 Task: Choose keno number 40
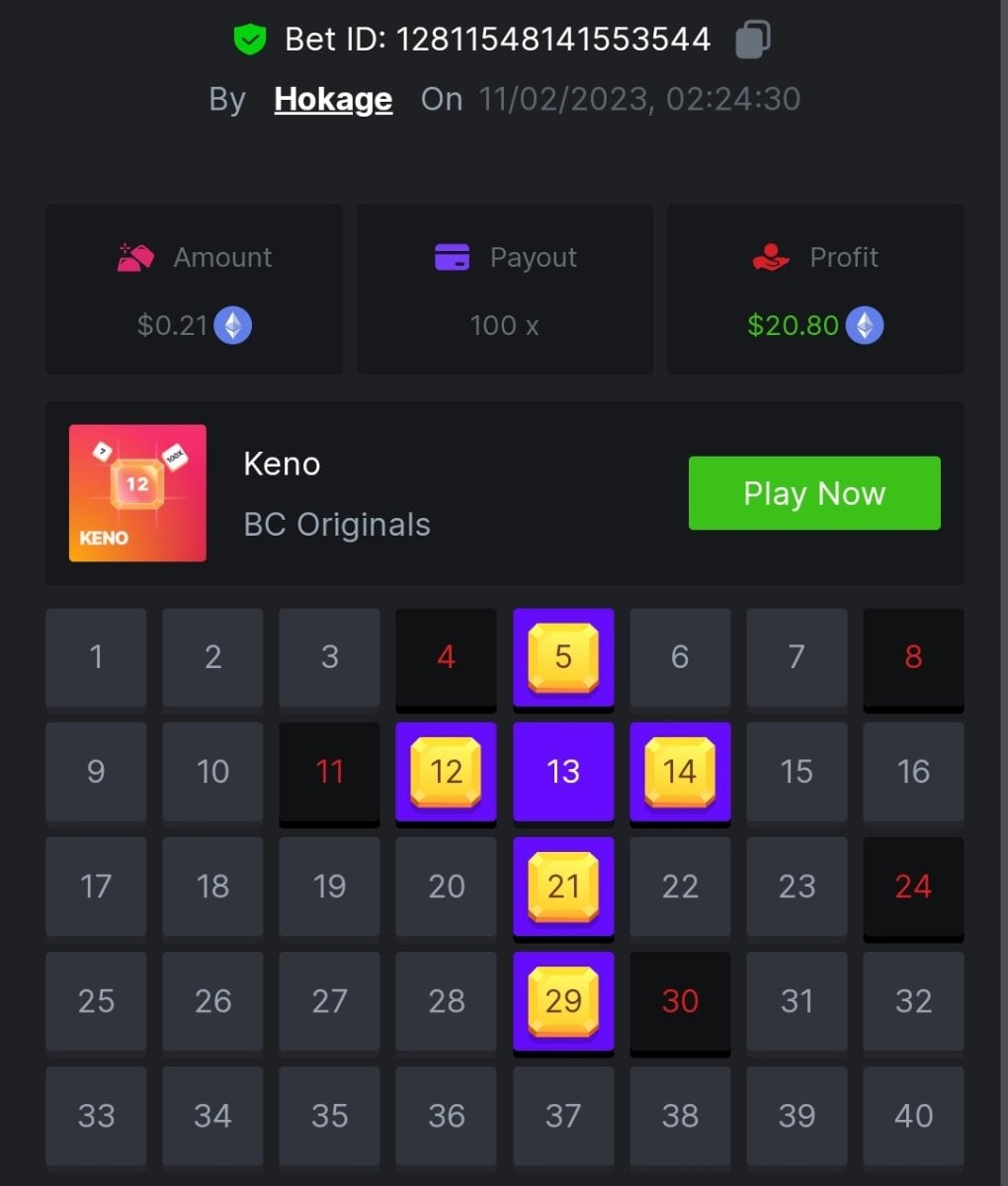point(913,1117)
